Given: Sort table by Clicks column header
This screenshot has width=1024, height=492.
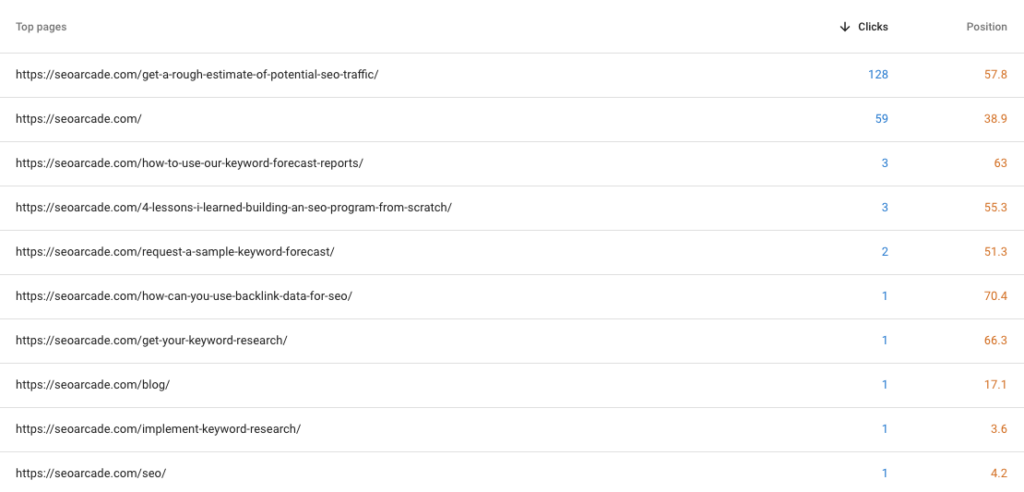Looking at the screenshot, I should 872,27.
